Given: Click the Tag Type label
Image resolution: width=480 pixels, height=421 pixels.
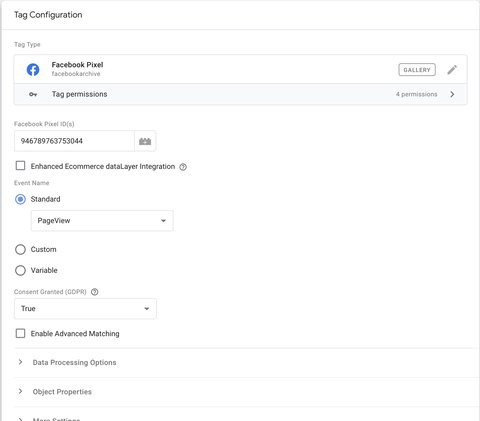Looking at the screenshot, I should coord(27,45).
